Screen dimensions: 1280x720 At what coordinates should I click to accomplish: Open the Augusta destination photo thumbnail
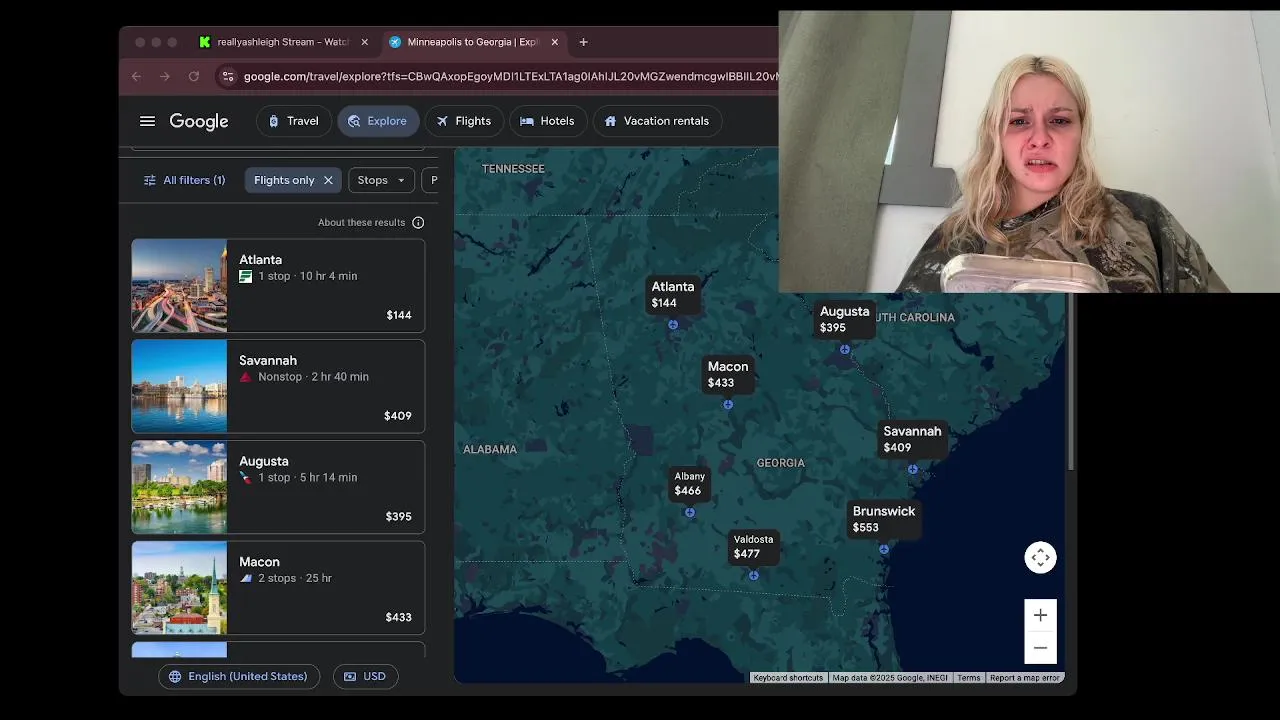(x=179, y=487)
